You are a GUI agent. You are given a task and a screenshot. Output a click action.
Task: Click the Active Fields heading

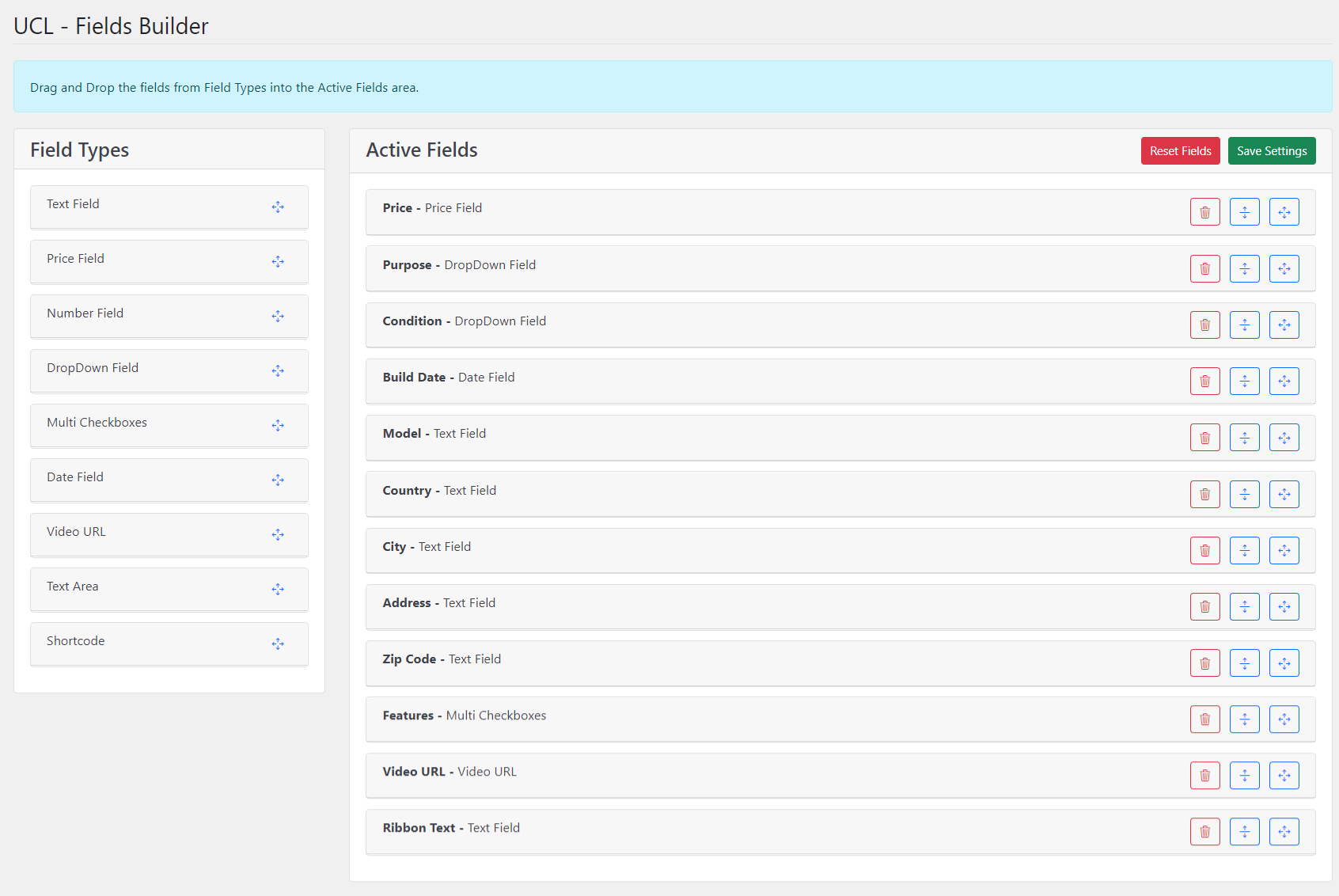(x=422, y=150)
